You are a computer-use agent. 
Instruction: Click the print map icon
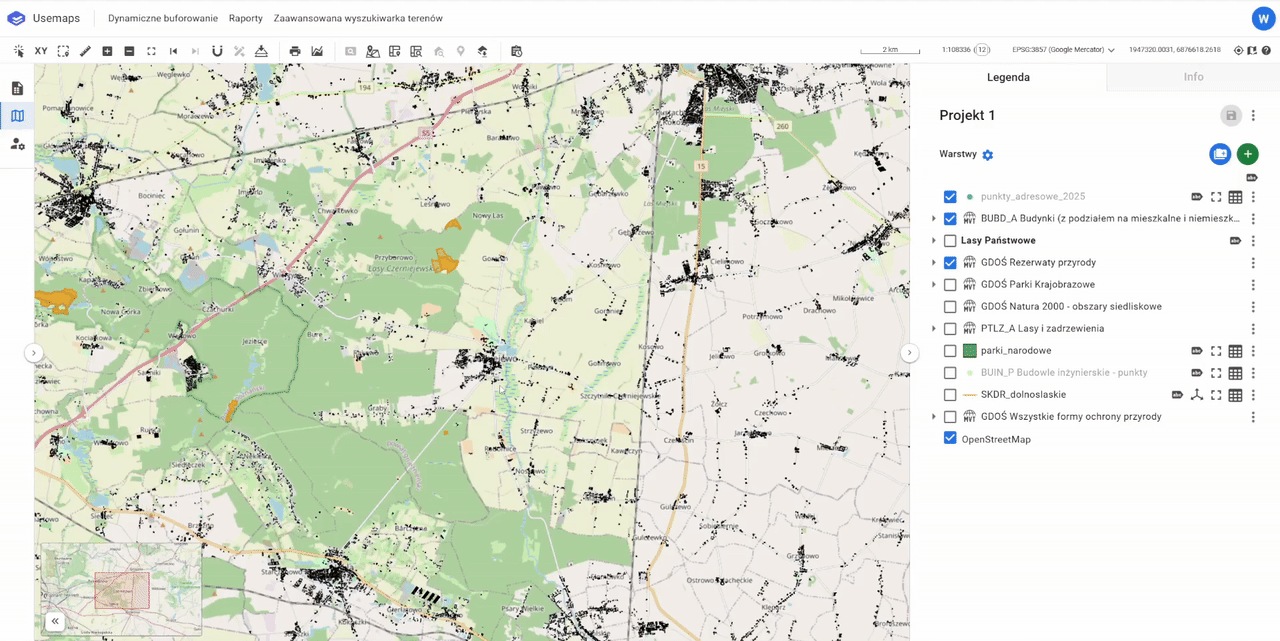[x=295, y=51]
